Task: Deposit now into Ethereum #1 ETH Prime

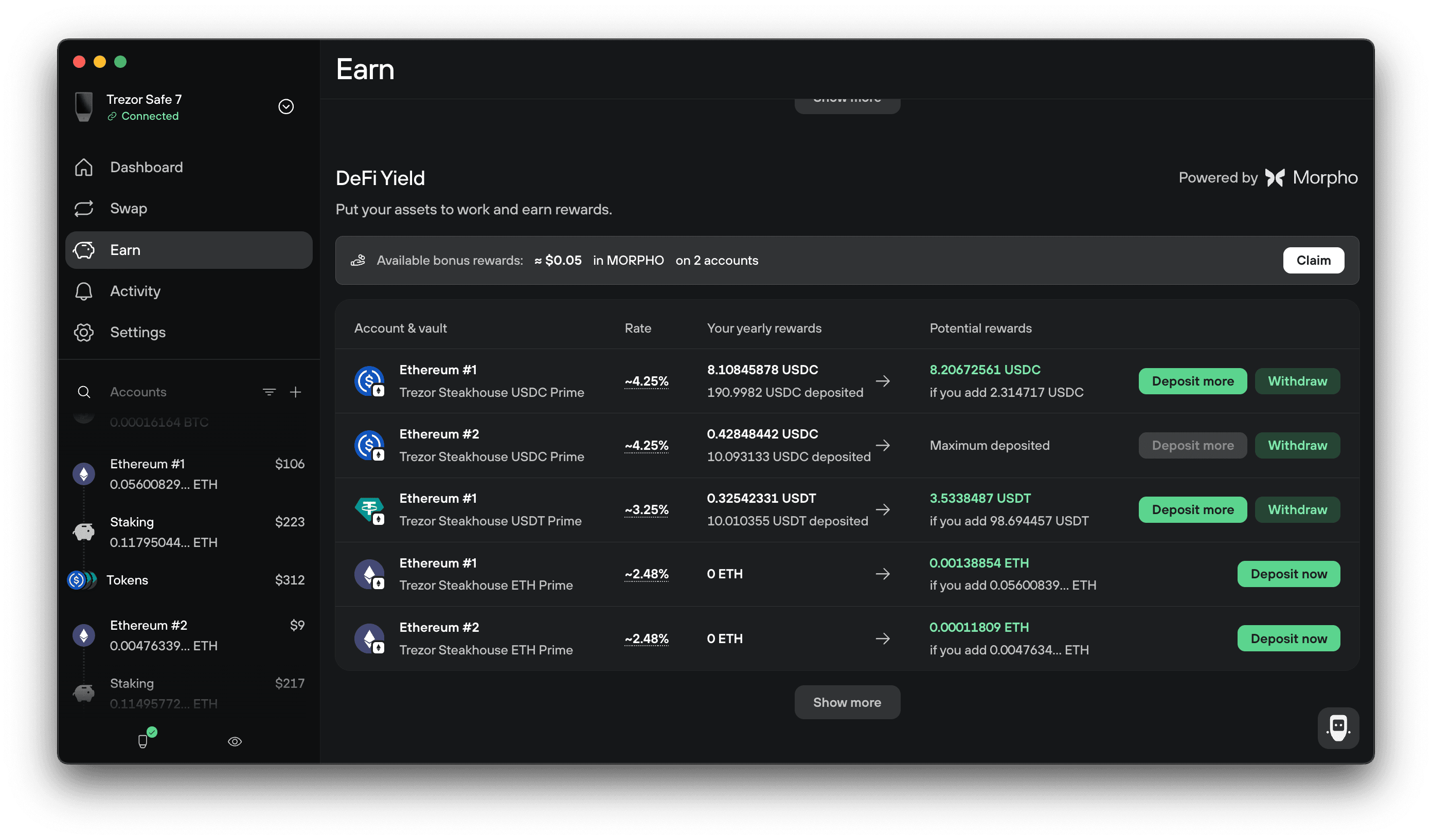Action: [1288, 574]
